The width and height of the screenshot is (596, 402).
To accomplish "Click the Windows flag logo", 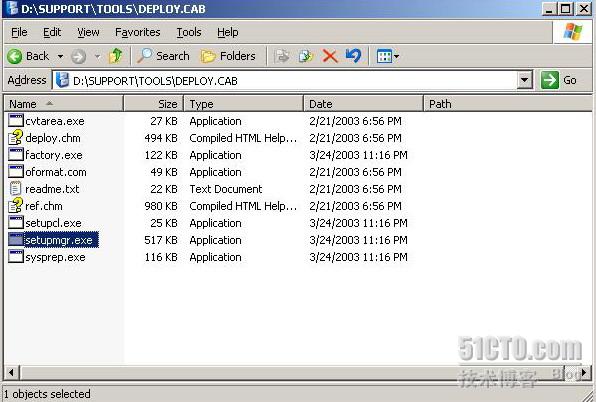I will point(572,32).
